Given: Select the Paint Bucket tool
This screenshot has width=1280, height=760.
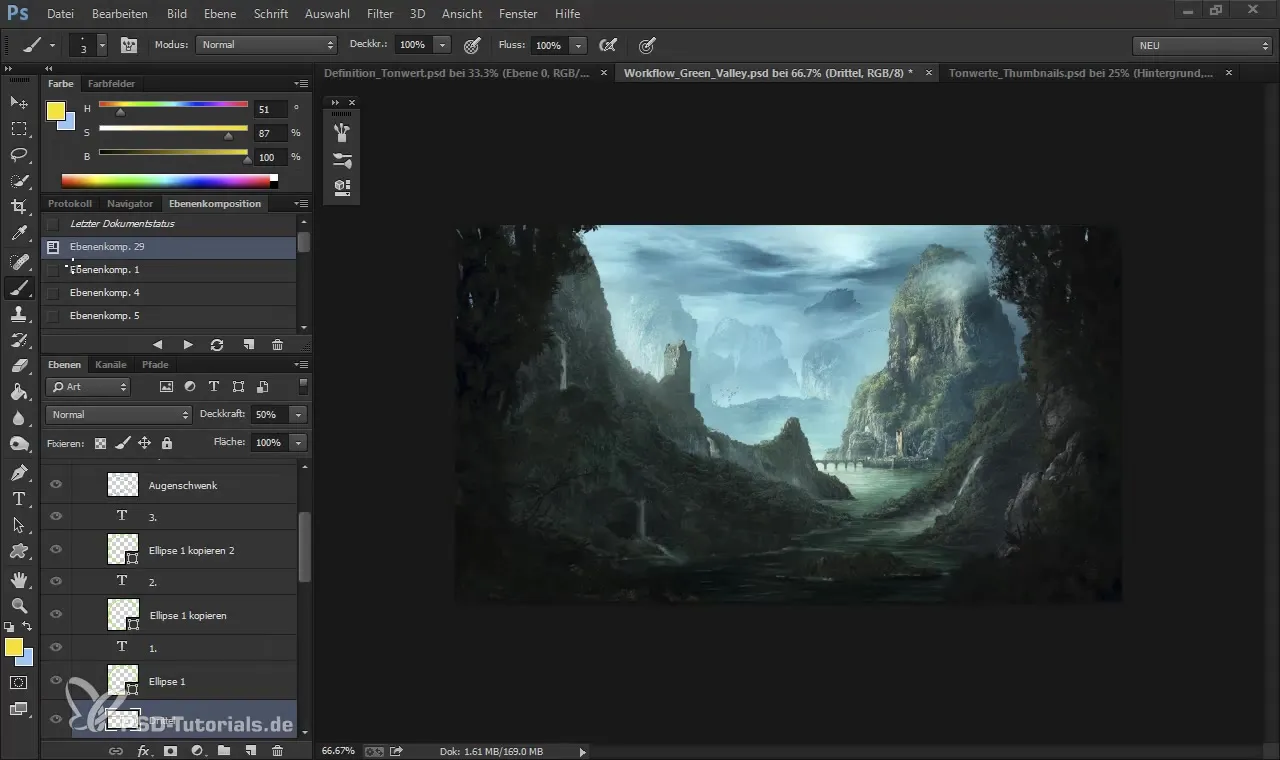Looking at the screenshot, I should click(x=19, y=392).
